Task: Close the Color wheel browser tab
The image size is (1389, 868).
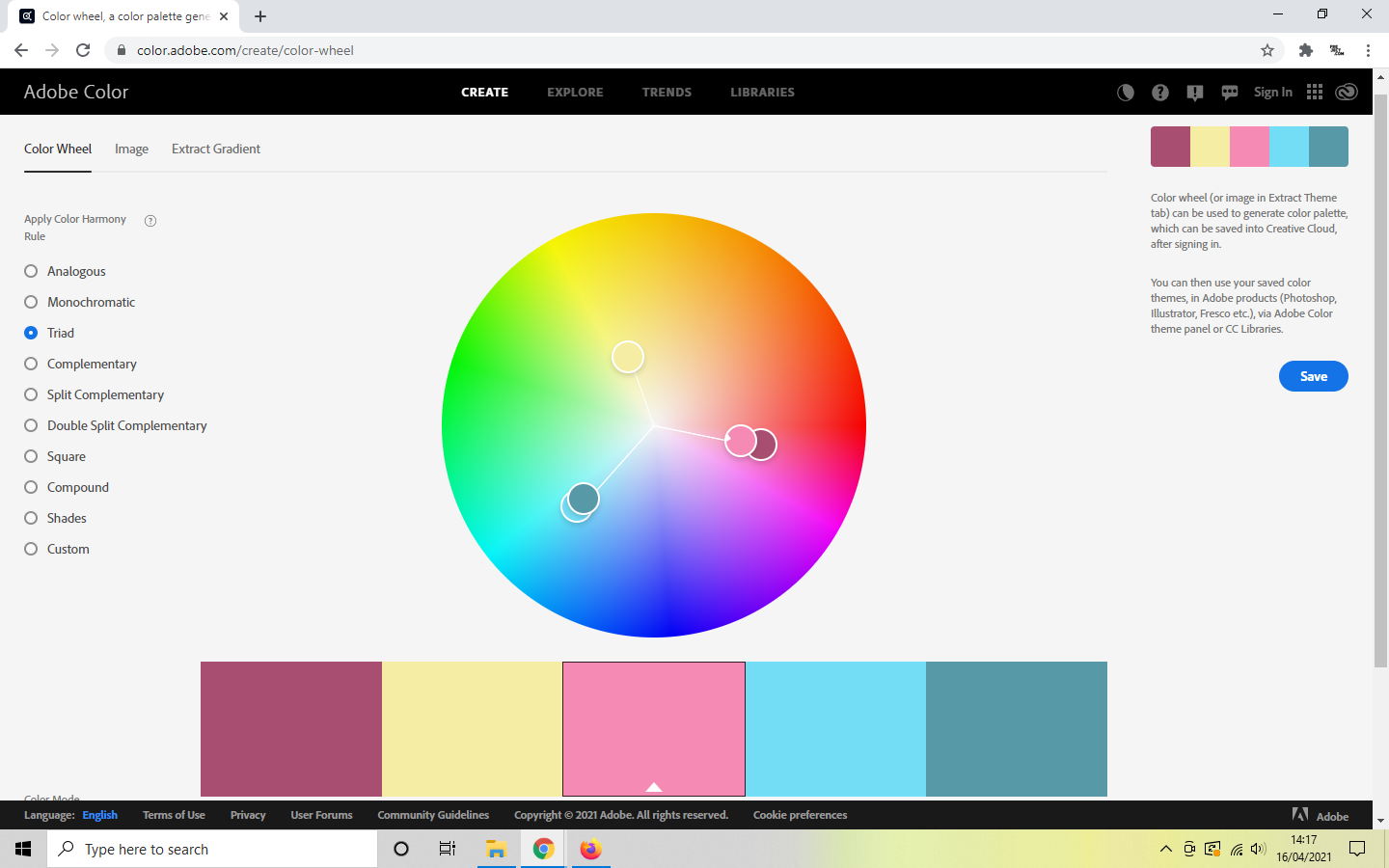Action: pos(224,16)
